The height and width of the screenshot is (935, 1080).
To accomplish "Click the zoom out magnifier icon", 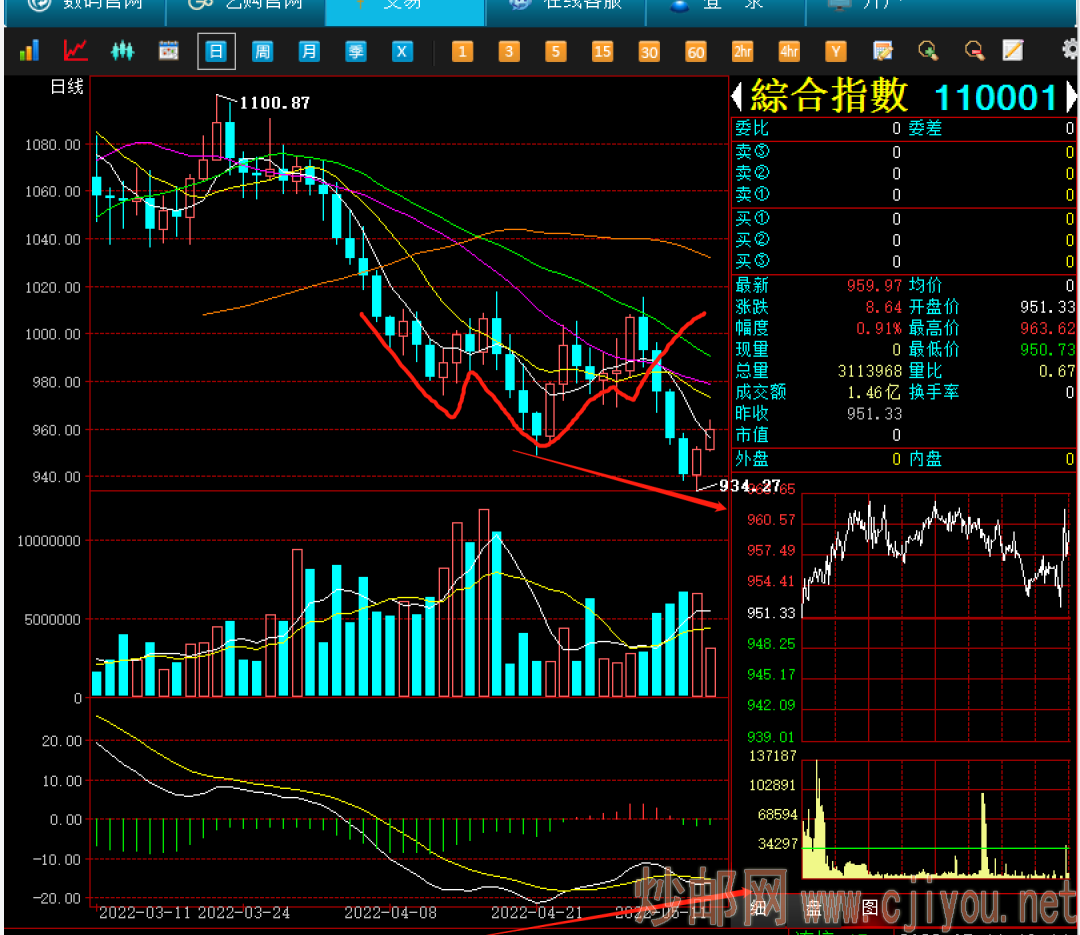I will (974, 51).
